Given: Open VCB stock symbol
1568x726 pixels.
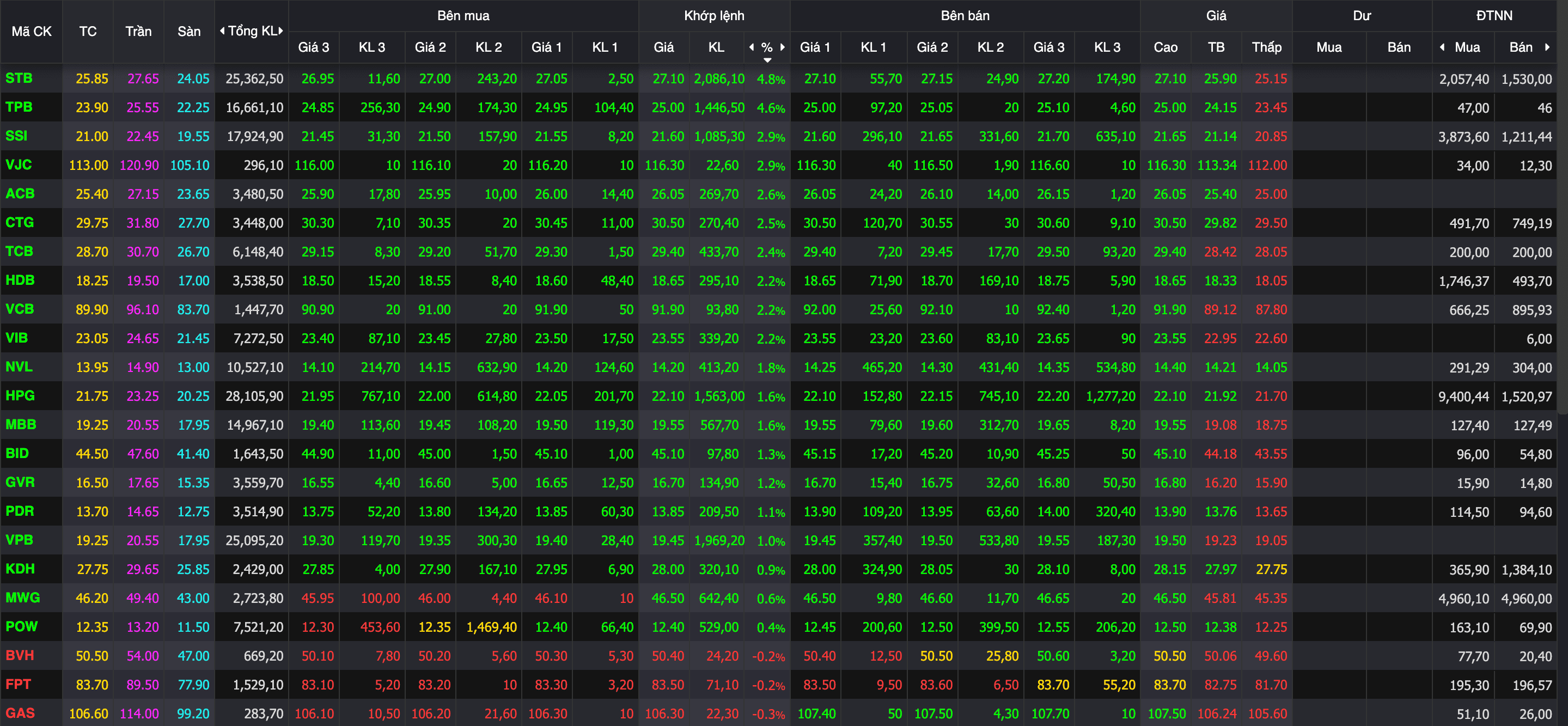Looking at the screenshot, I should 20,308.
